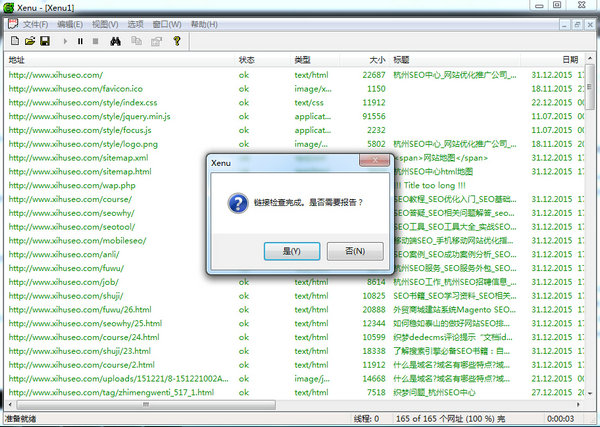Sort by the 大小 column header
Screen dimensions: 600x427
(364, 60)
